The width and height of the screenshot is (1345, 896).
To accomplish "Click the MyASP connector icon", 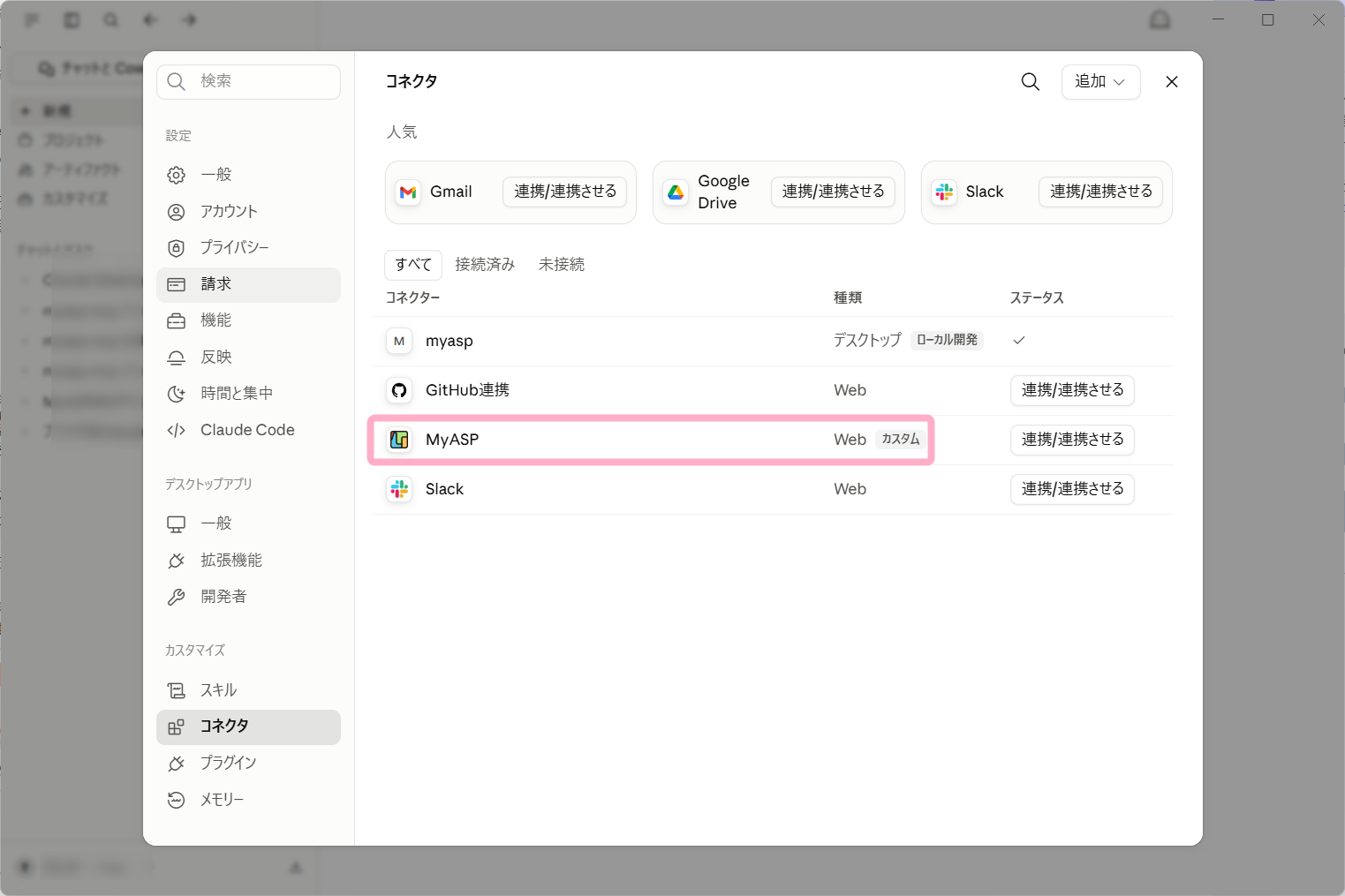I will point(399,440).
